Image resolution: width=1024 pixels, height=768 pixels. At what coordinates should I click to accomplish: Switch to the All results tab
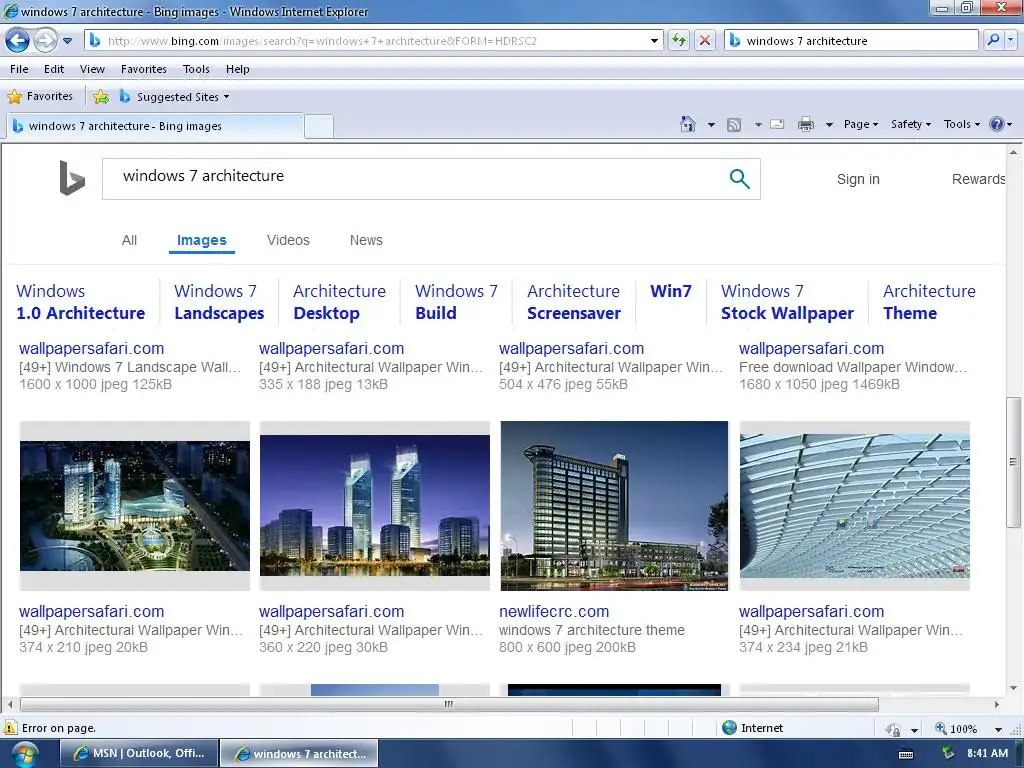[x=129, y=240]
